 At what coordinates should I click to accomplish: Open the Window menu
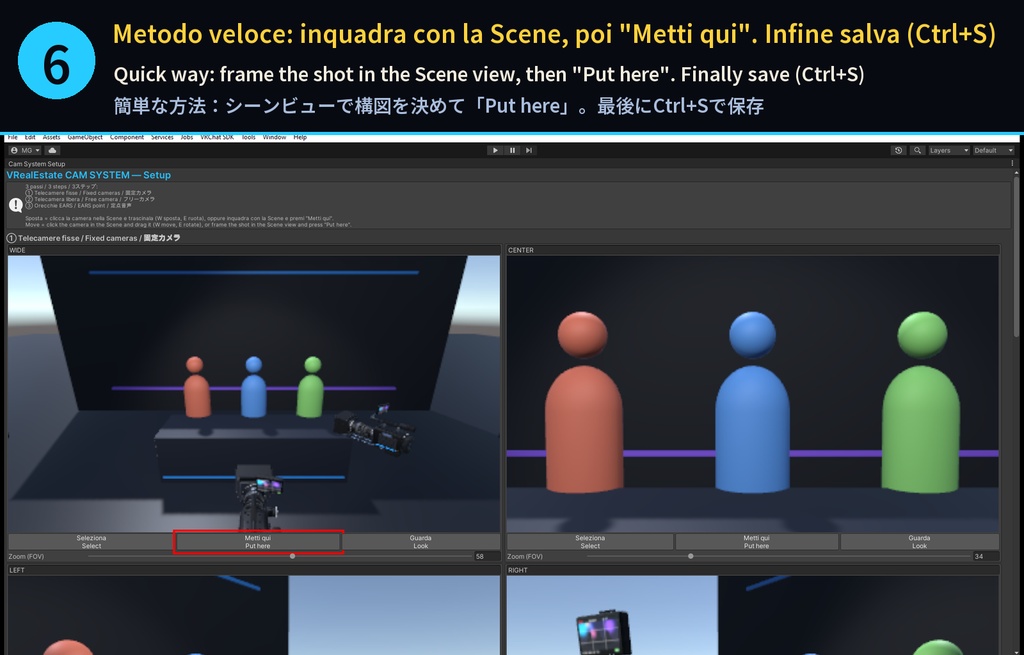pos(274,138)
